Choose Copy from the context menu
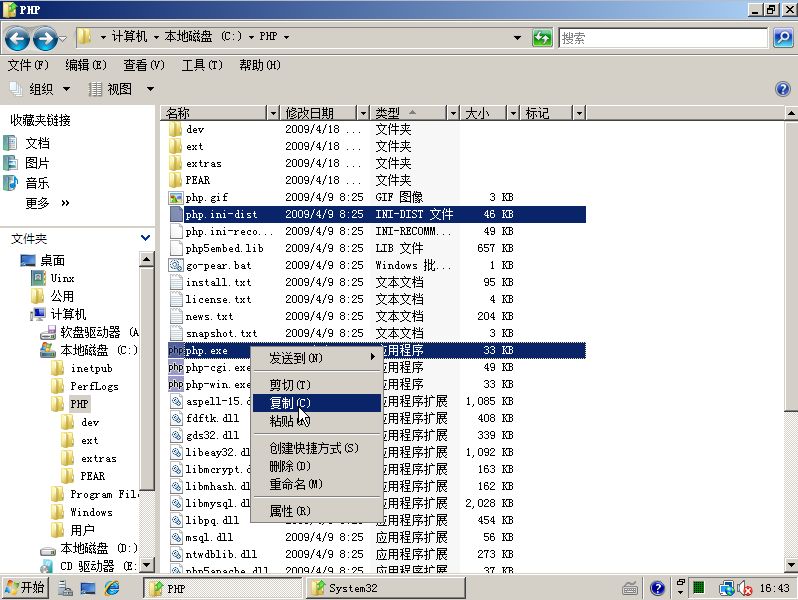 point(290,403)
